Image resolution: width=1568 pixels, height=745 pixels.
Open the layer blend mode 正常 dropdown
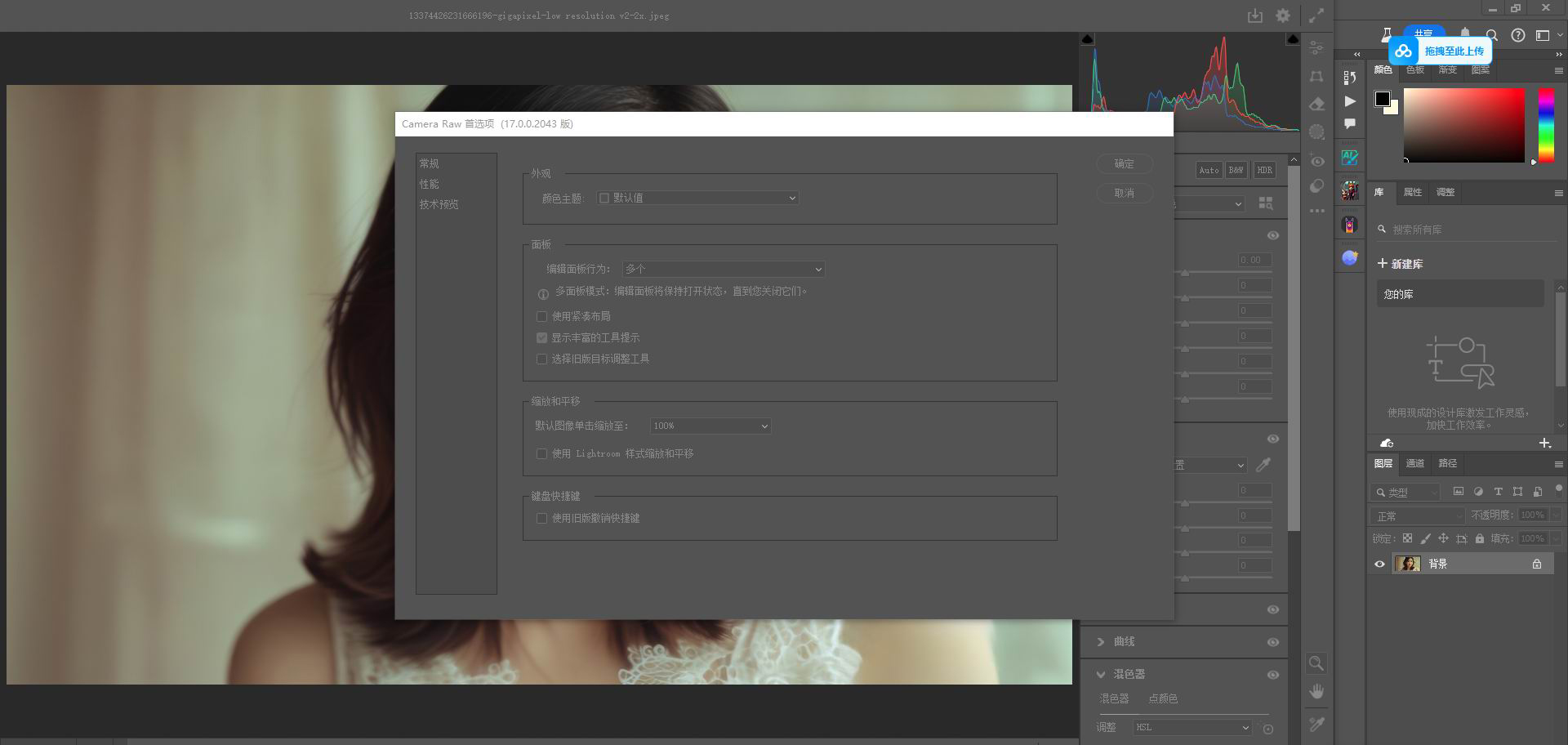pos(1419,515)
